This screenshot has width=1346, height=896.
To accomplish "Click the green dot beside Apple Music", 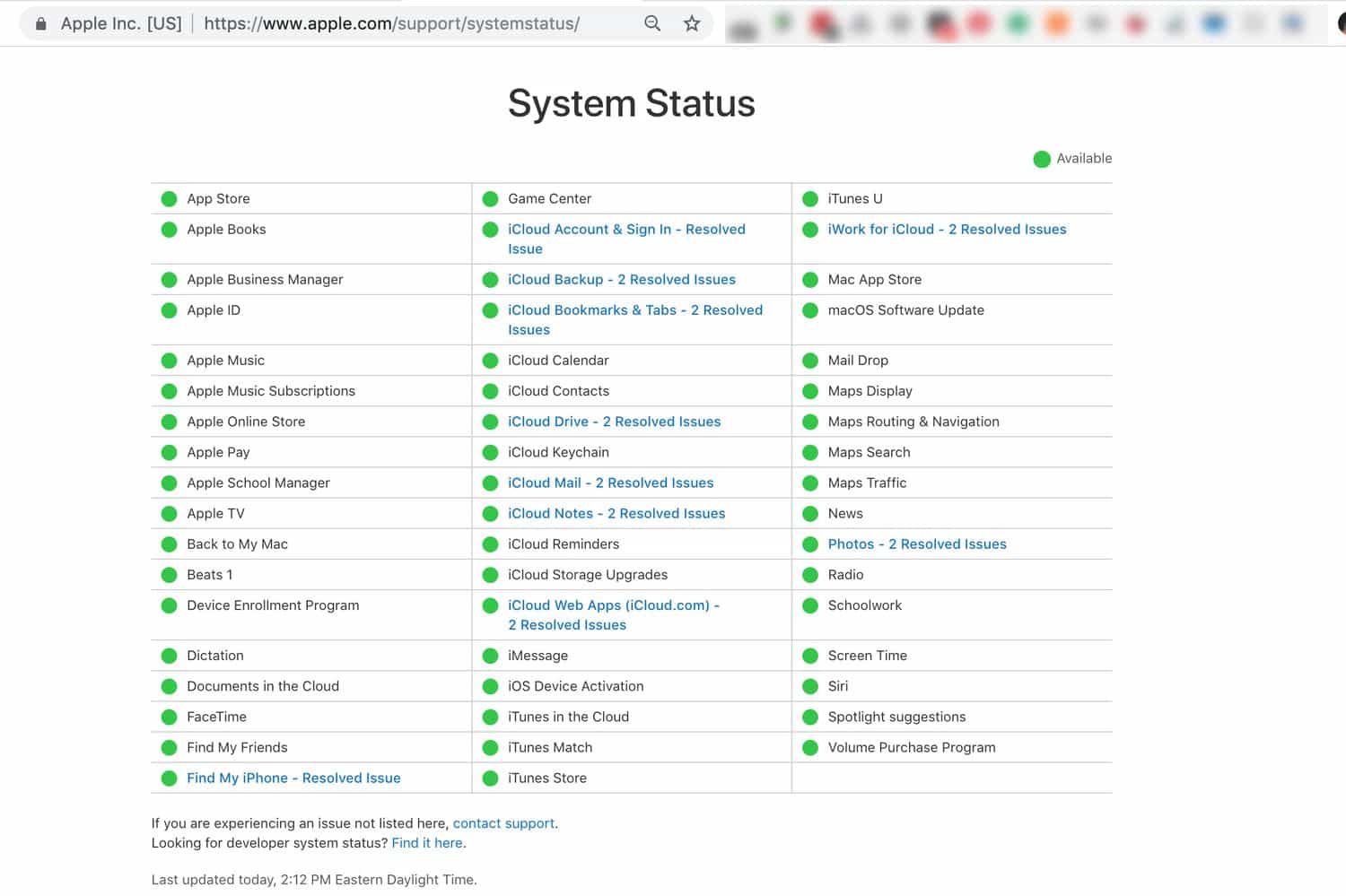I will click(169, 361).
